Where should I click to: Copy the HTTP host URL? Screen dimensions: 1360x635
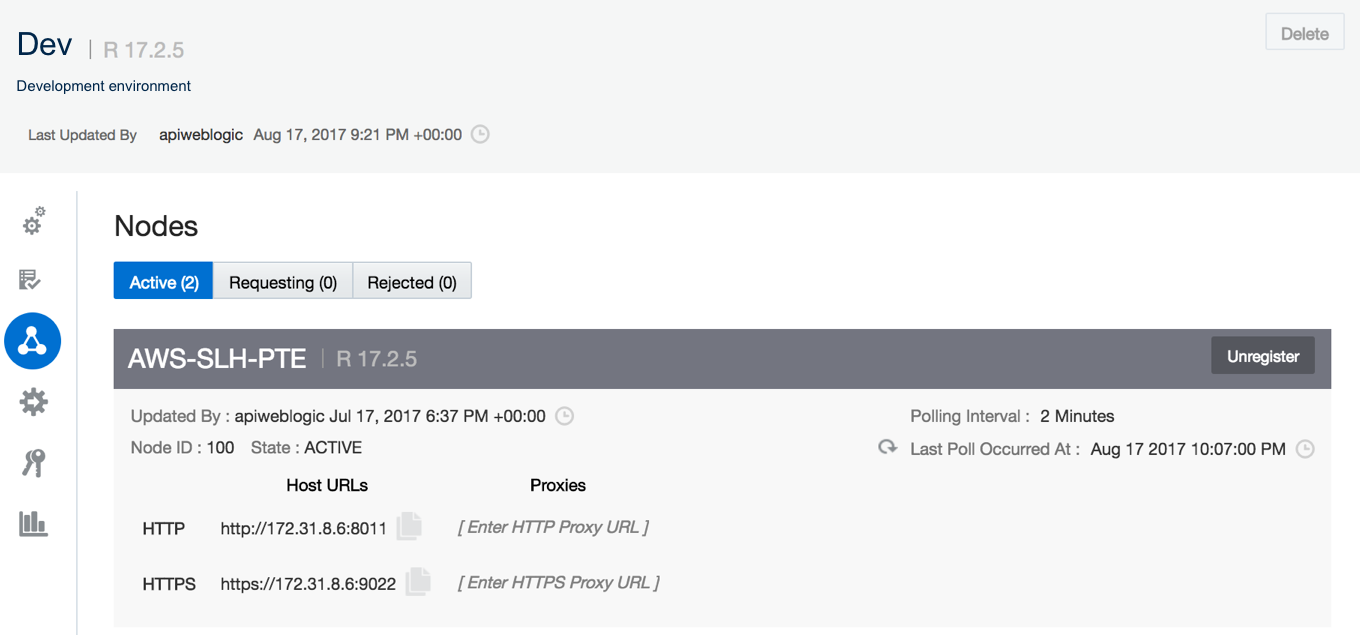pos(409,526)
